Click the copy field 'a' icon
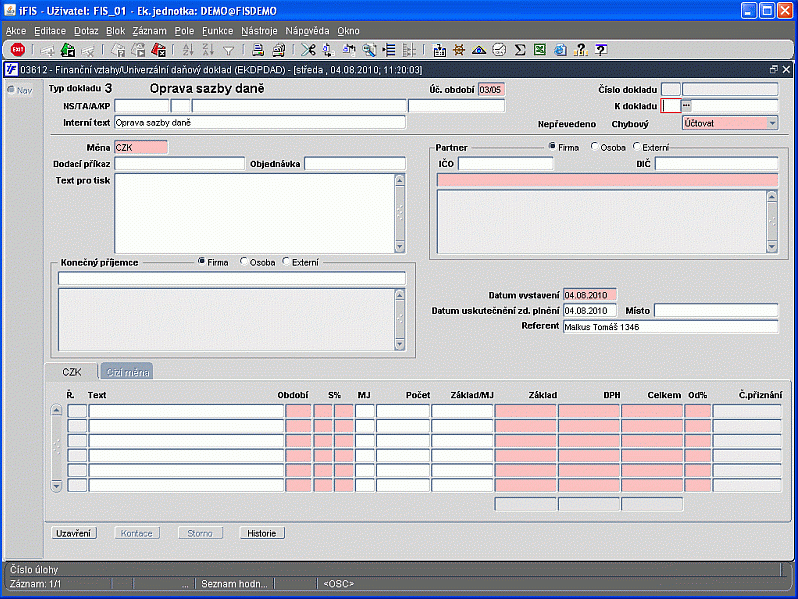The width and height of the screenshot is (798, 599). click(x=328, y=50)
